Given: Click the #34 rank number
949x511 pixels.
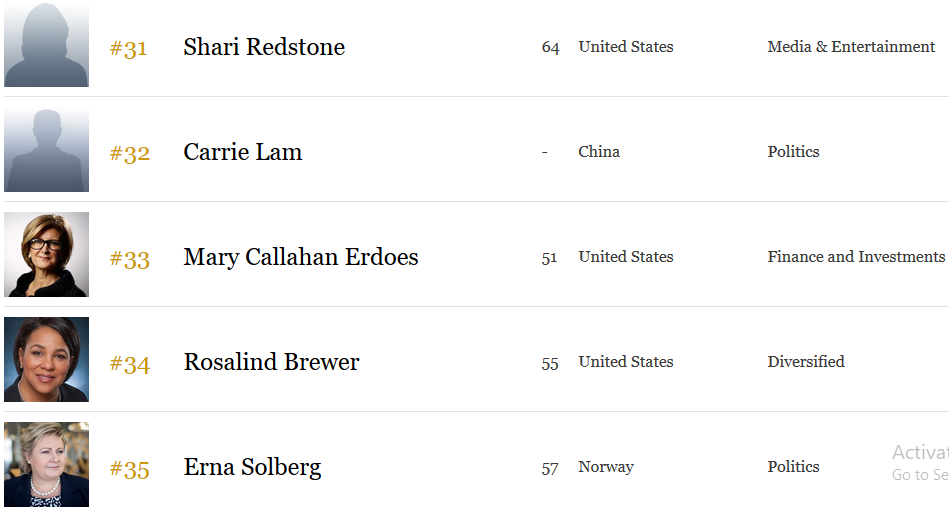Looking at the screenshot, I should coord(130,363).
